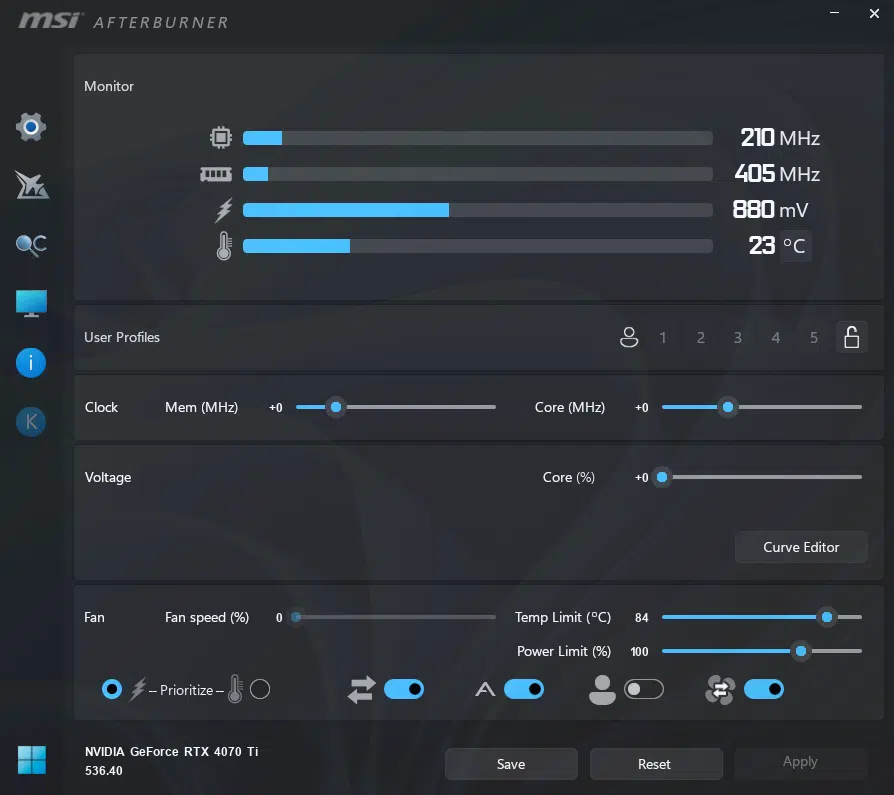This screenshot has height=795, width=894.
Task: Click the 23 °C temperature bar
Action: (x=478, y=246)
